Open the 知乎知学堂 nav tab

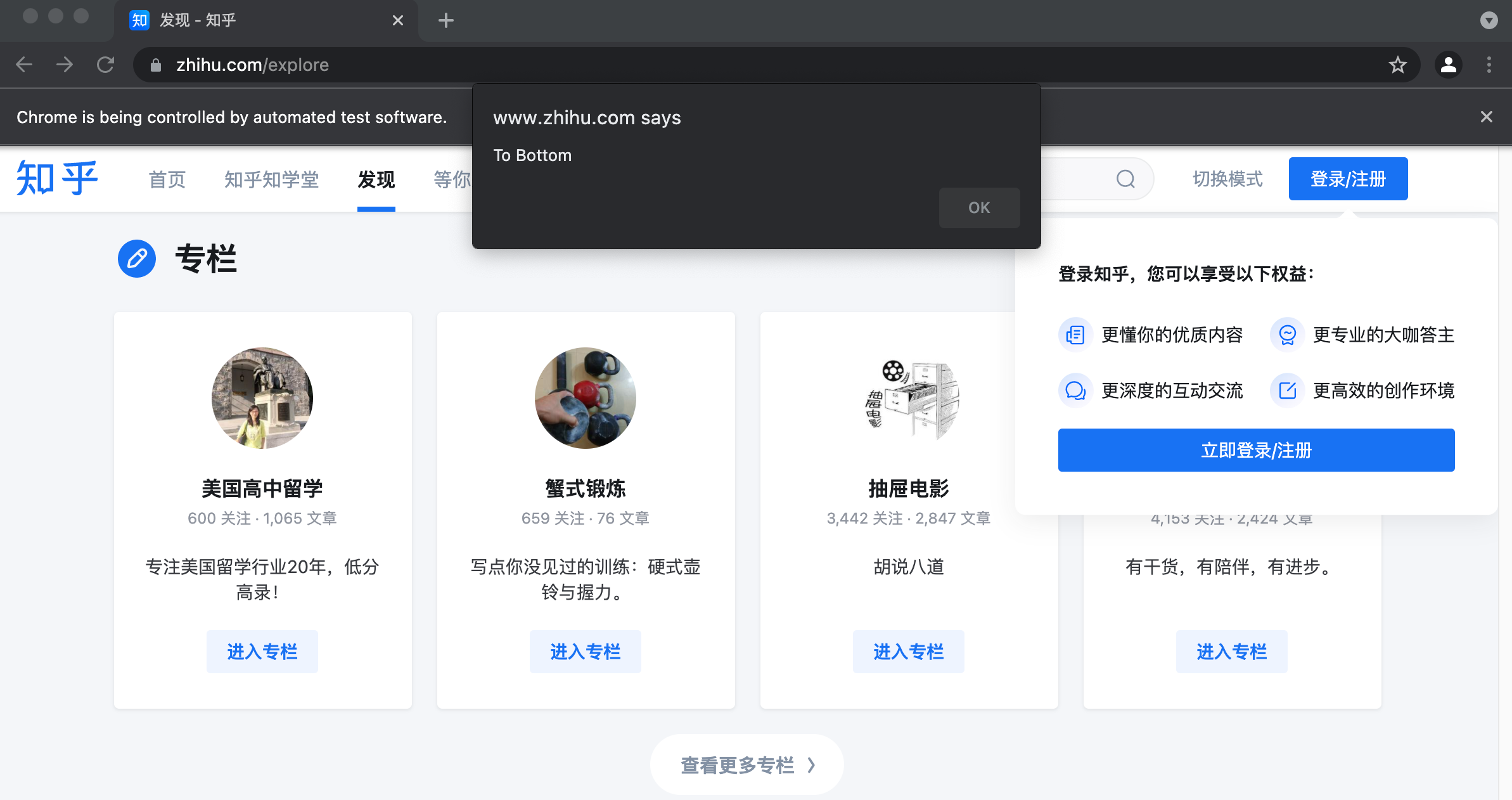tap(271, 179)
